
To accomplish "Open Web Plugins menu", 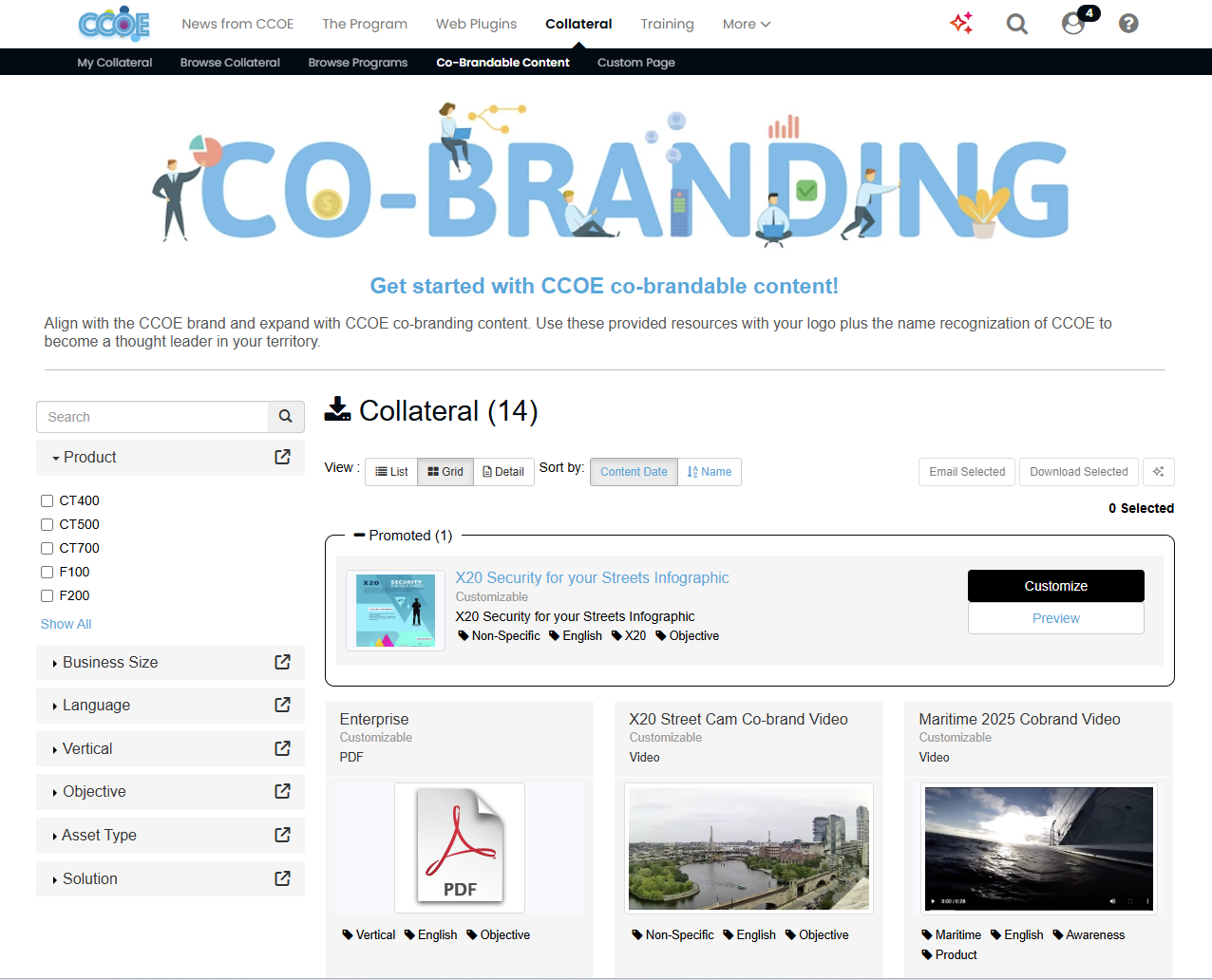I will 477,24.
